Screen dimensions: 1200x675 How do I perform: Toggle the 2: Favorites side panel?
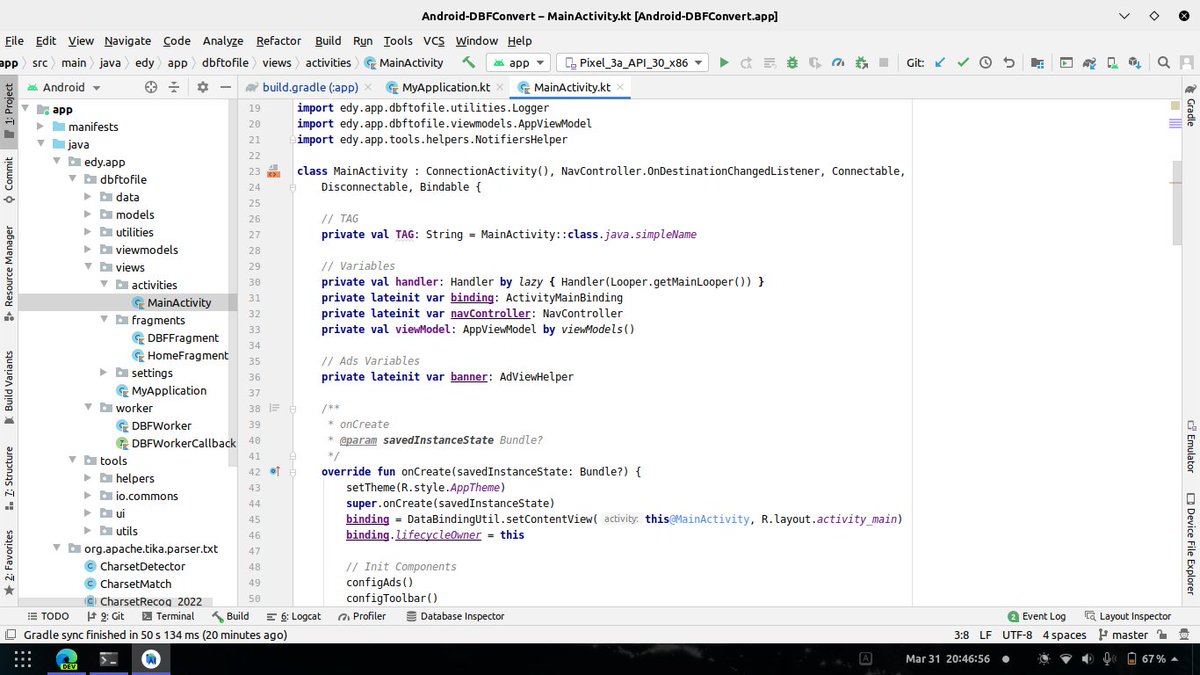[9, 562]
